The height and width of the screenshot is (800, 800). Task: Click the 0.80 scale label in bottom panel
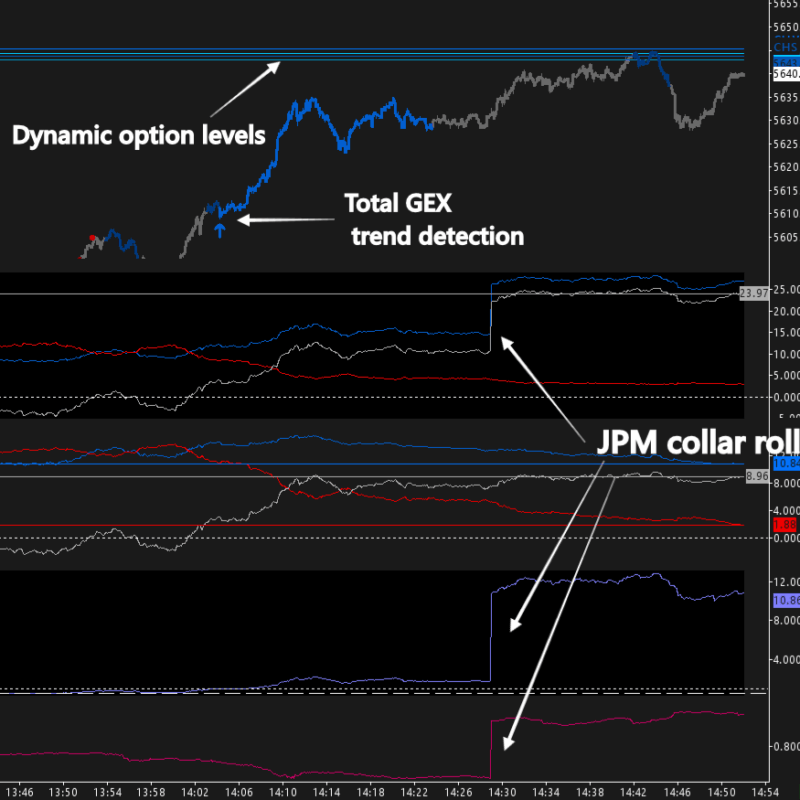pyautogui.click(x=786, y=746)
